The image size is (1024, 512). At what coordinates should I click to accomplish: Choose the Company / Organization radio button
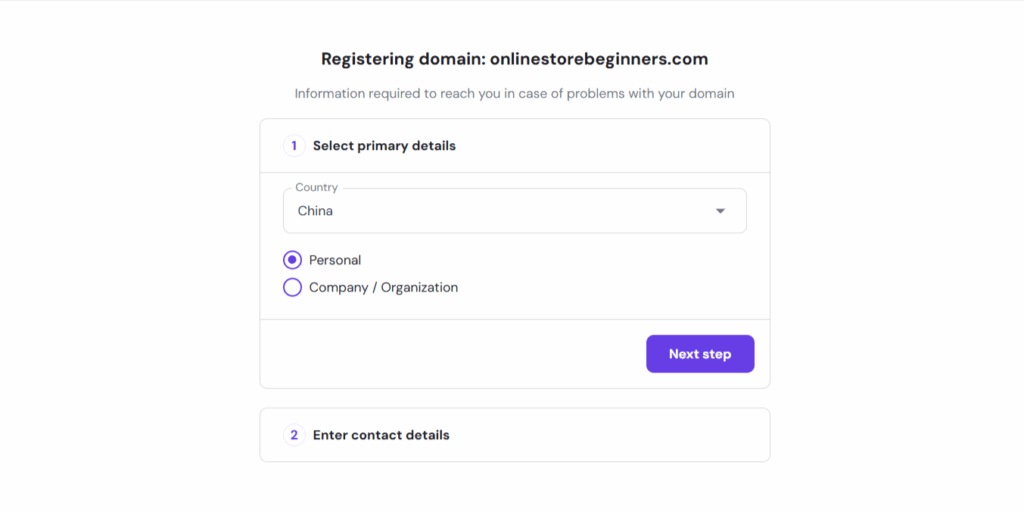(293, 288)
